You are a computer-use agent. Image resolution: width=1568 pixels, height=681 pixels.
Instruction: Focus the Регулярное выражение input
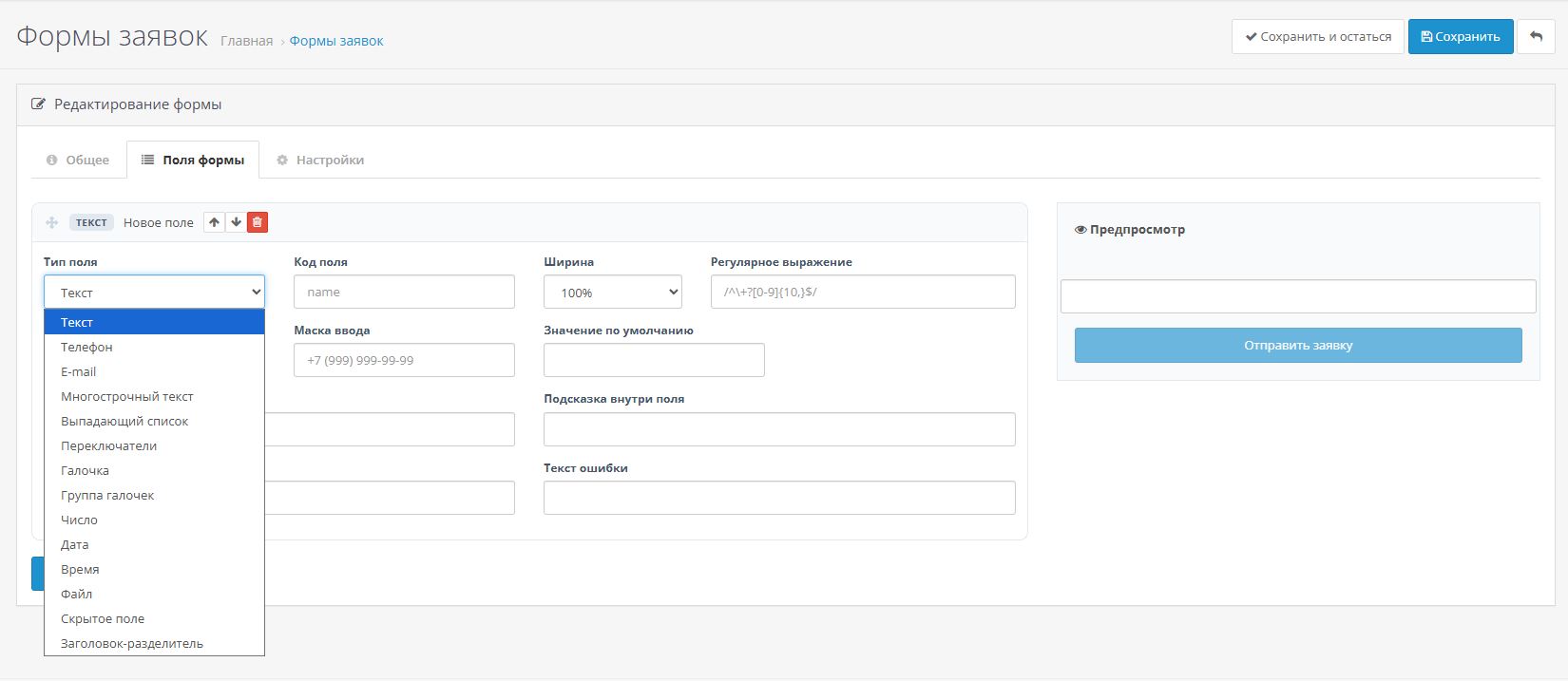(863, 292)
